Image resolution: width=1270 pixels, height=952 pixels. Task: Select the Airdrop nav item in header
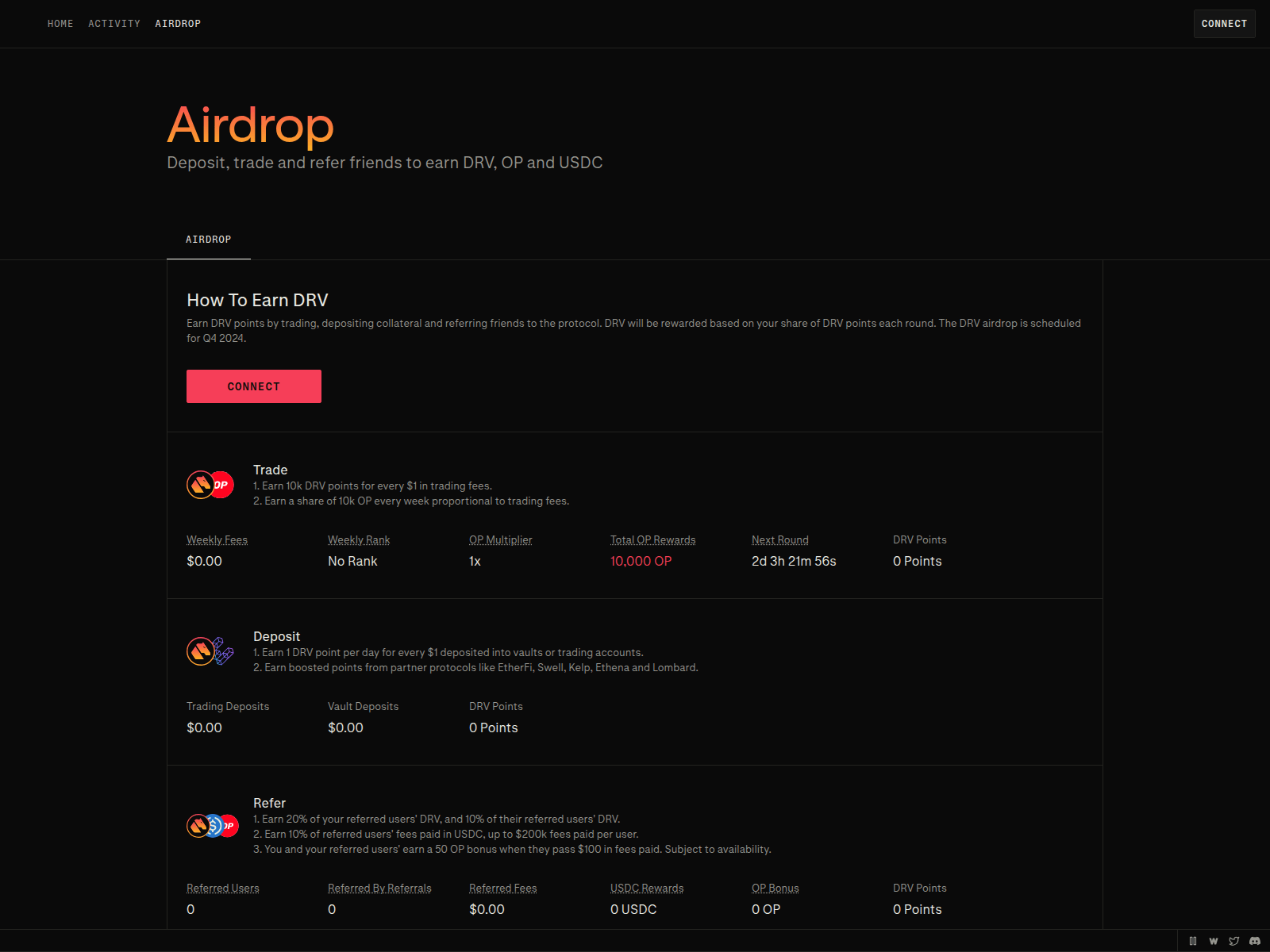(x=178, y=24)
